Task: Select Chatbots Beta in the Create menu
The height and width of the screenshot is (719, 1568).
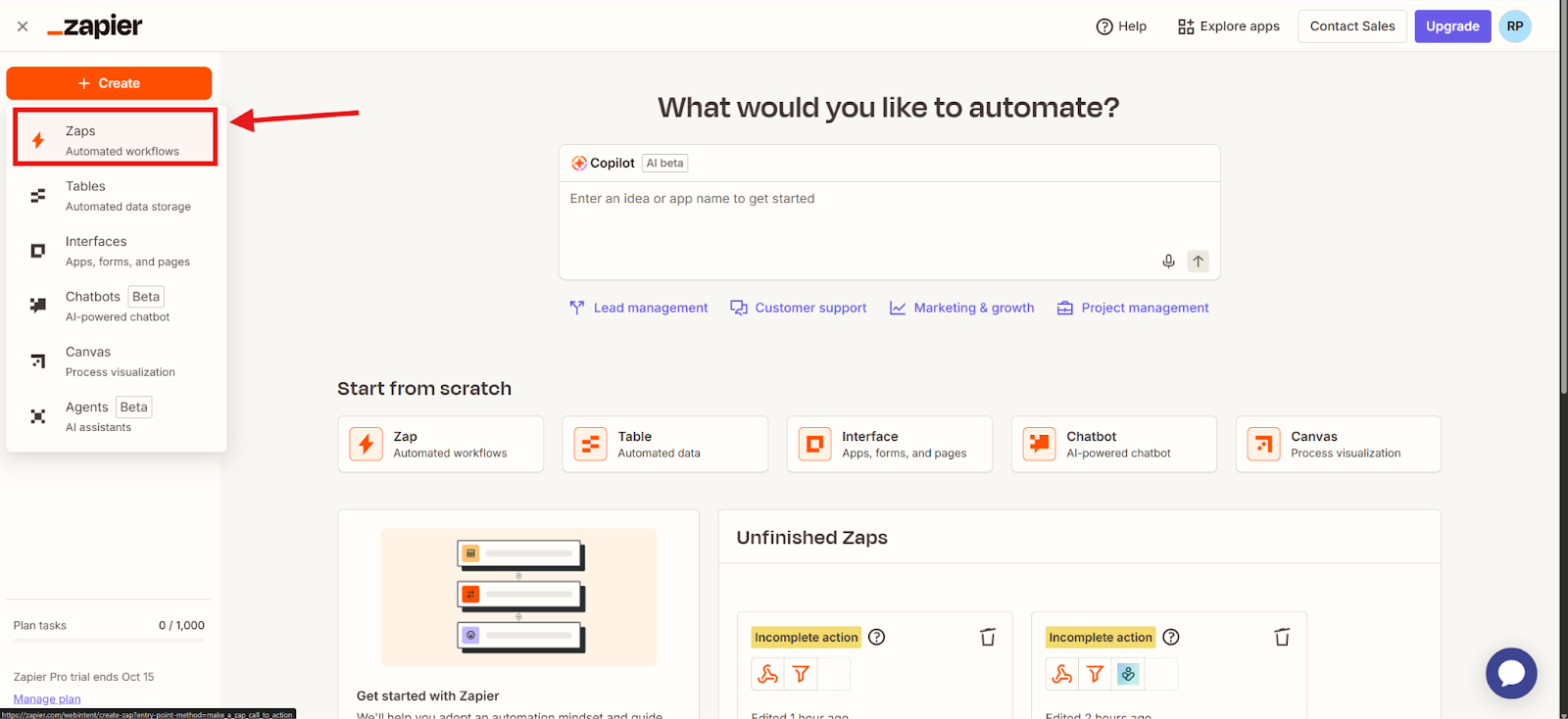Action: [116, 306]
